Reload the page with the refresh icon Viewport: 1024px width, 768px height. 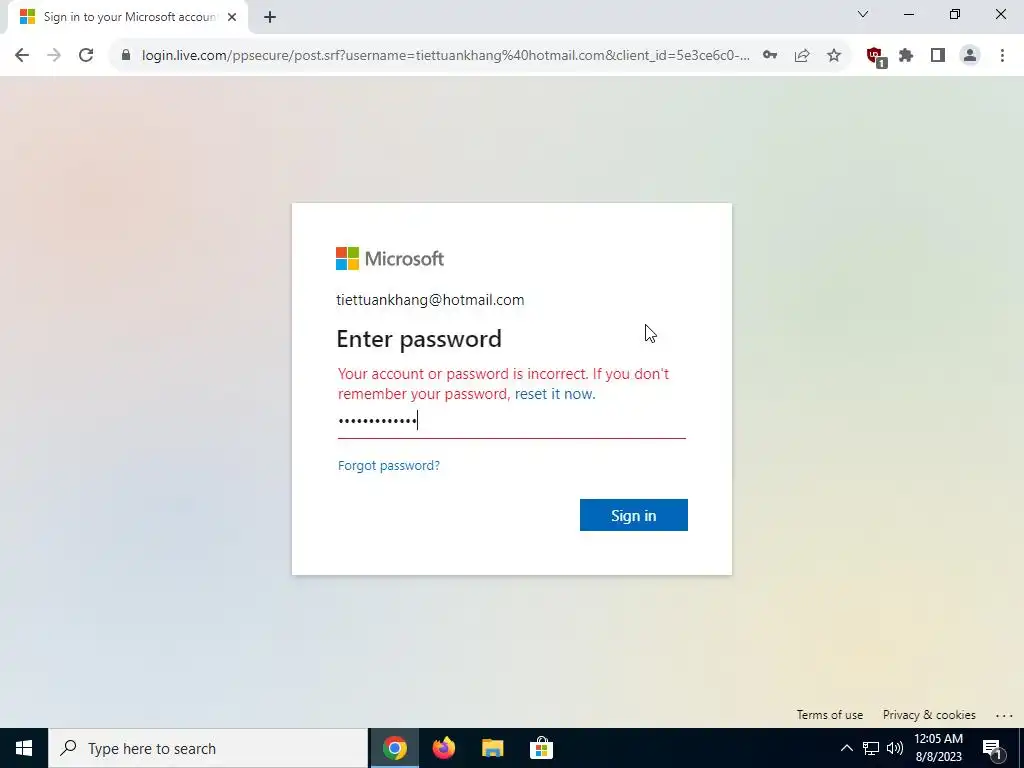[86, 56]
